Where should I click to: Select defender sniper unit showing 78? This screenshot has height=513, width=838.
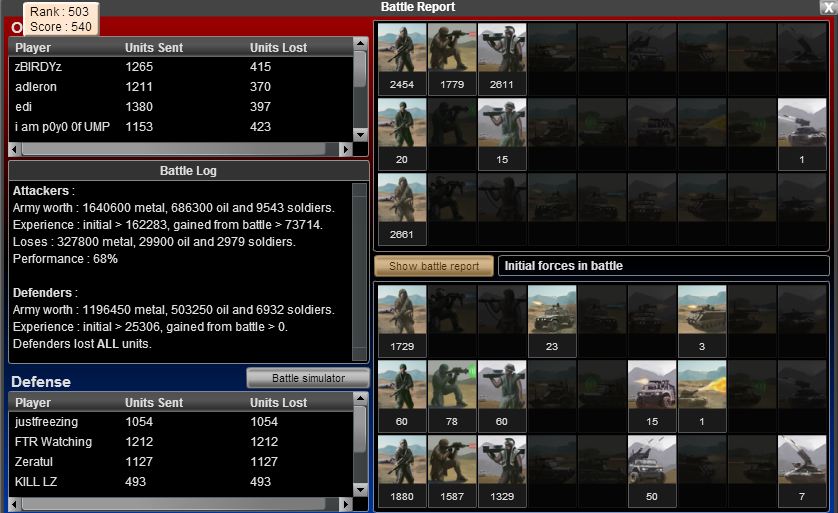[x=452, y=396]
